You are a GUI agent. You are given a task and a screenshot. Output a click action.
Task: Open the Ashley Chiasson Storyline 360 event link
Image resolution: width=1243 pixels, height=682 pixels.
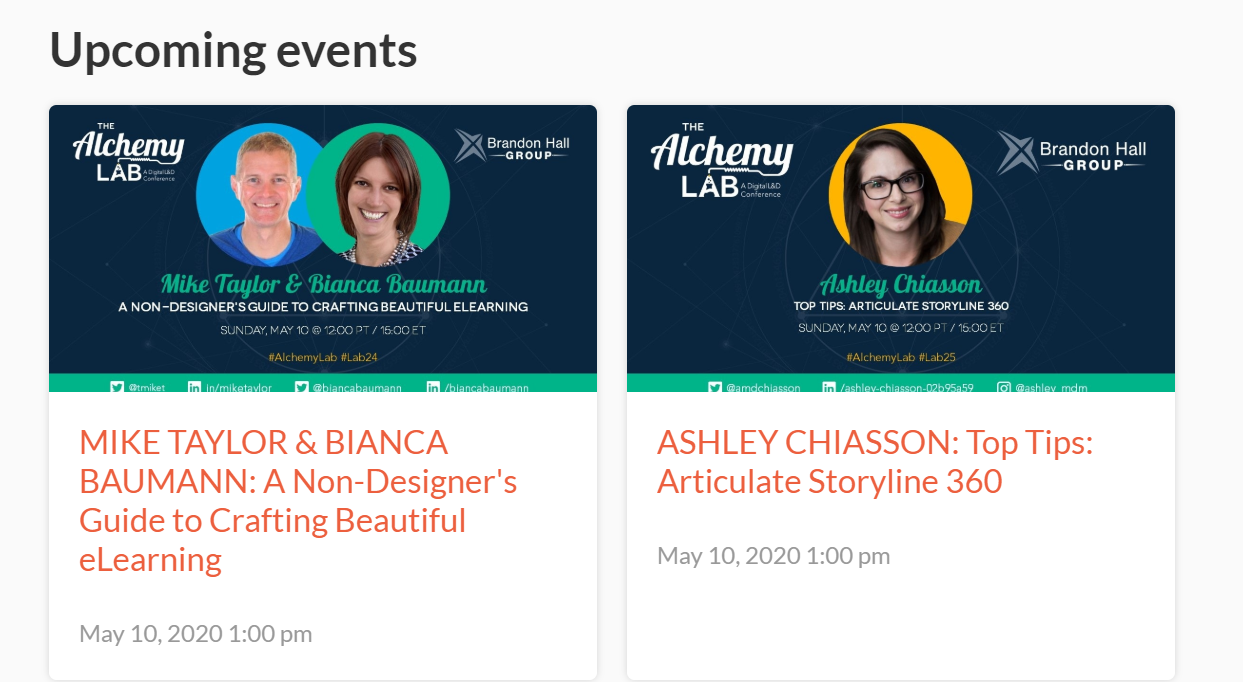point(873,462)
